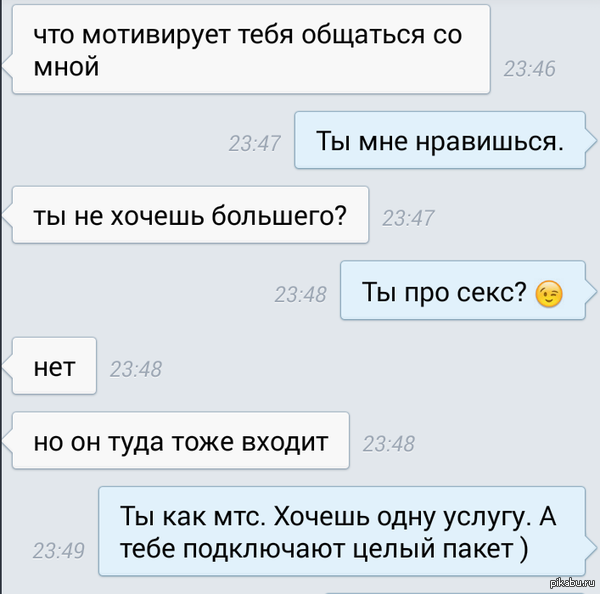
Task: Click the 23:49 timestamp
Action: (x=59, y=551)
